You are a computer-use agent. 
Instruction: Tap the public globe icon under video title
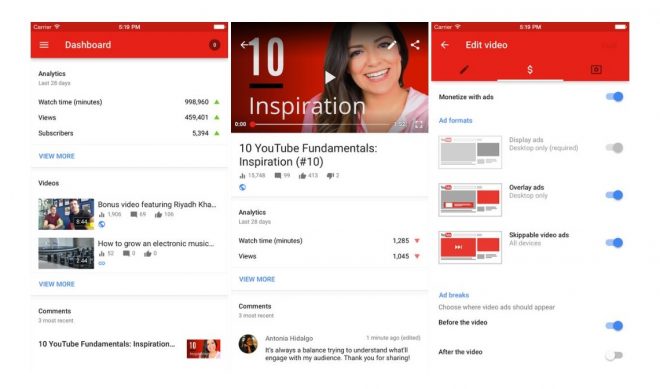point(242,187)
